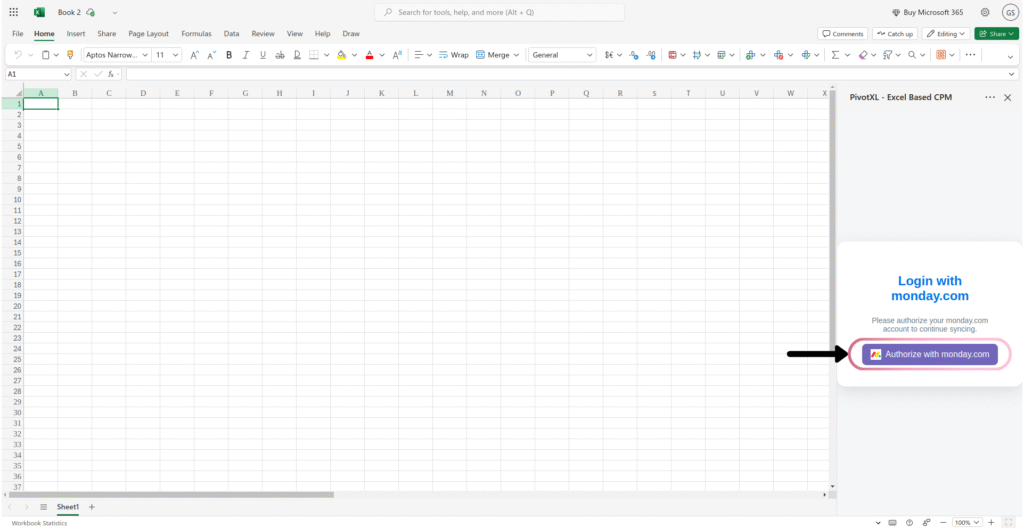Image resolution: width=1024 pixels, height=528 pixels.
Task: Click the decrease decimal icon
Action: tap(633, 55)
